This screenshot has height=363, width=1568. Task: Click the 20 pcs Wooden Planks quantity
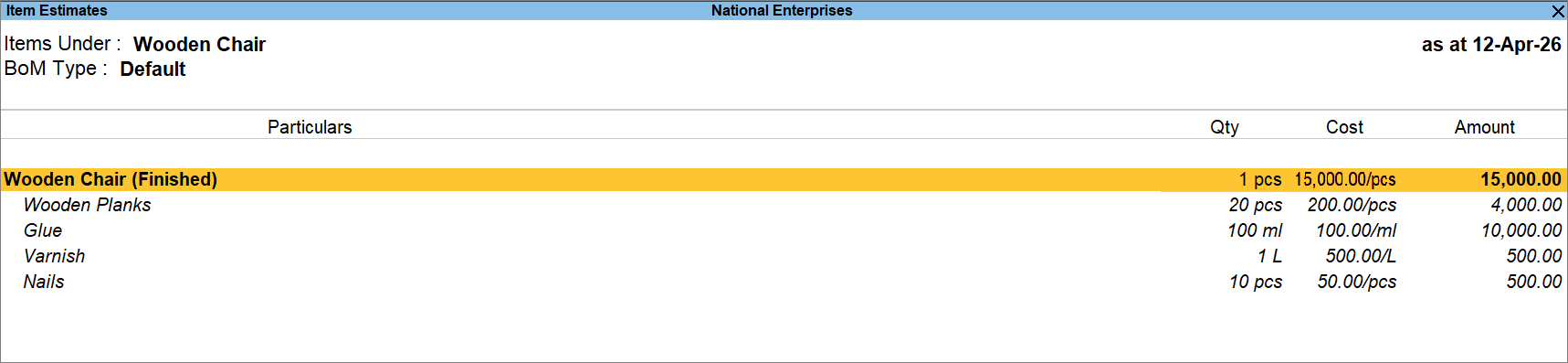tap(1256, 205)
